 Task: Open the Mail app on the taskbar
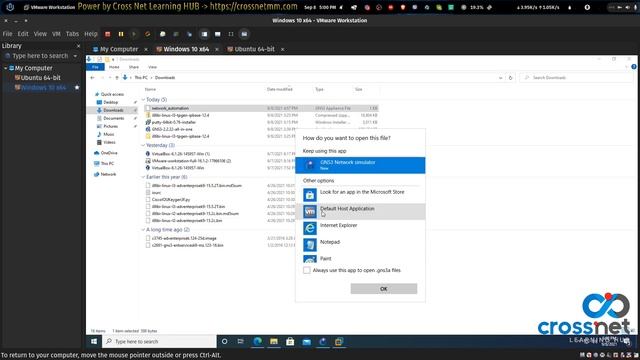click(307, 342)
